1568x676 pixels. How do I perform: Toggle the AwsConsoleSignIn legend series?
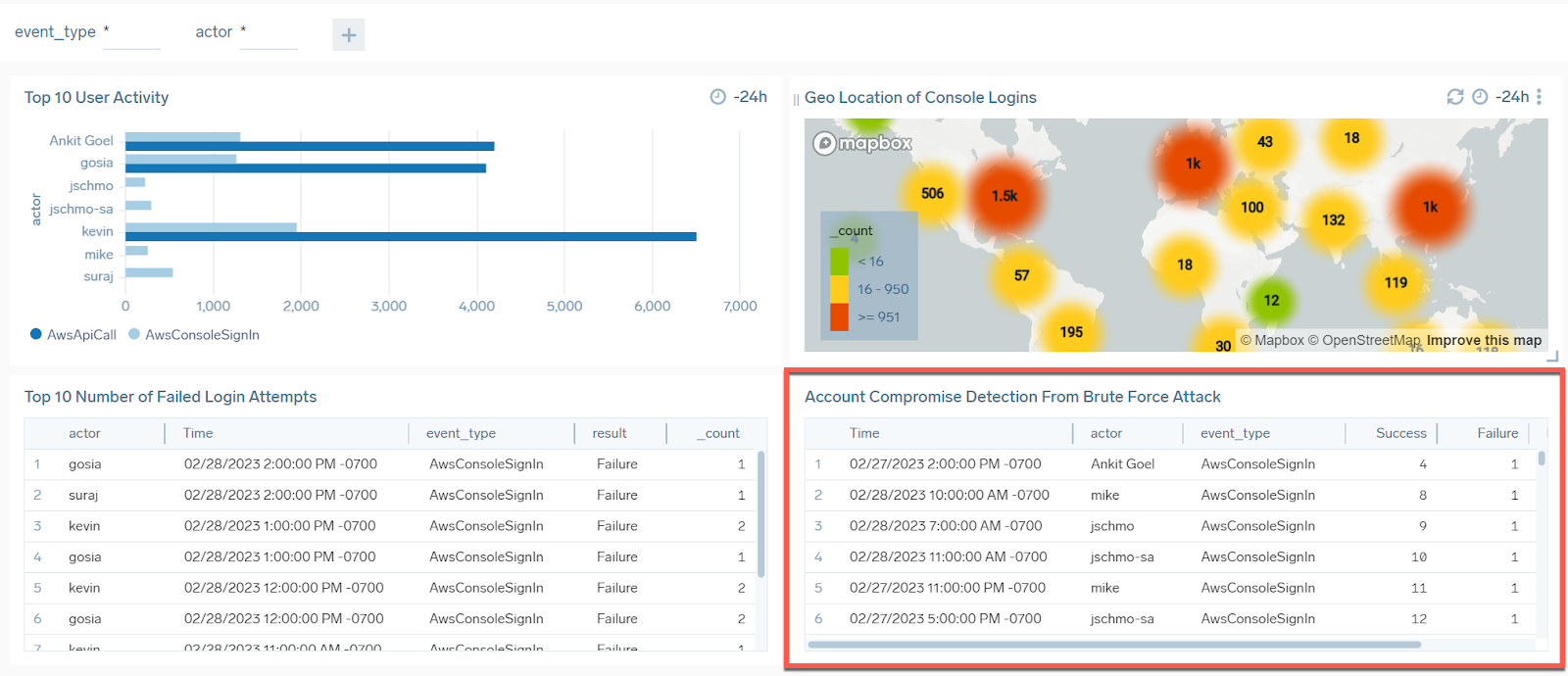[x=194, y=335]
